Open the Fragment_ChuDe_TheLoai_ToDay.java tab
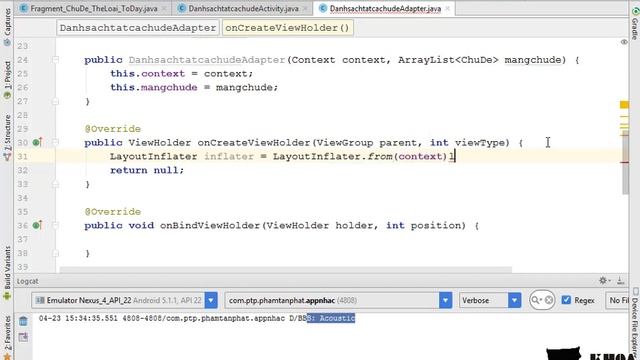Image resolution: width=640 pixels, height=360 pixels. pos(93,8)
